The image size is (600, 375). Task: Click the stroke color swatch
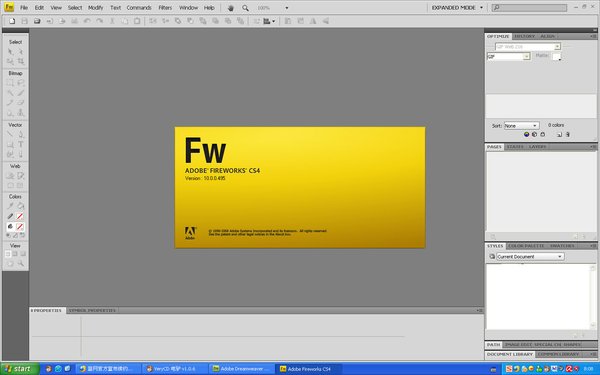coord(20,217)
